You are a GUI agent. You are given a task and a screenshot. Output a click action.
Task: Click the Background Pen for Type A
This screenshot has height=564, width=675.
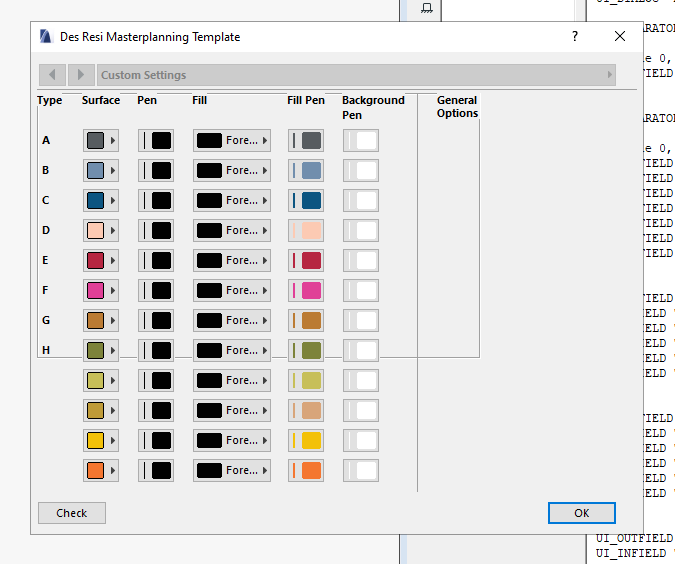coord(361,141)
